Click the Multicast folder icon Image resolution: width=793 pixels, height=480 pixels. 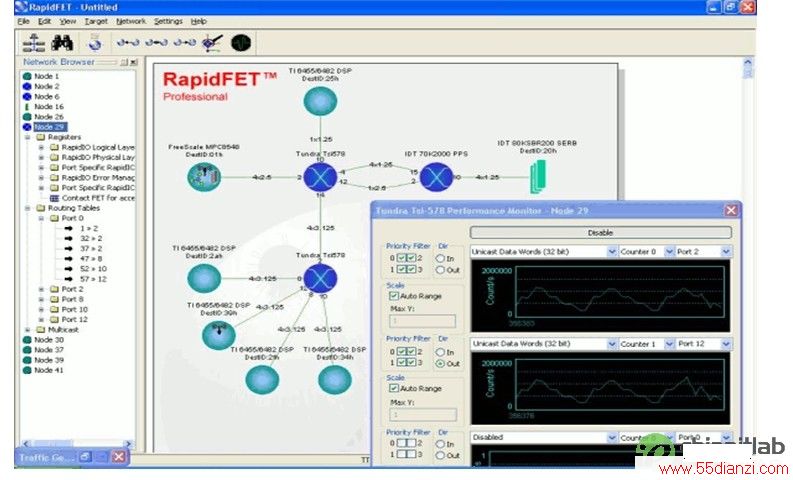[x=41, y=329]
